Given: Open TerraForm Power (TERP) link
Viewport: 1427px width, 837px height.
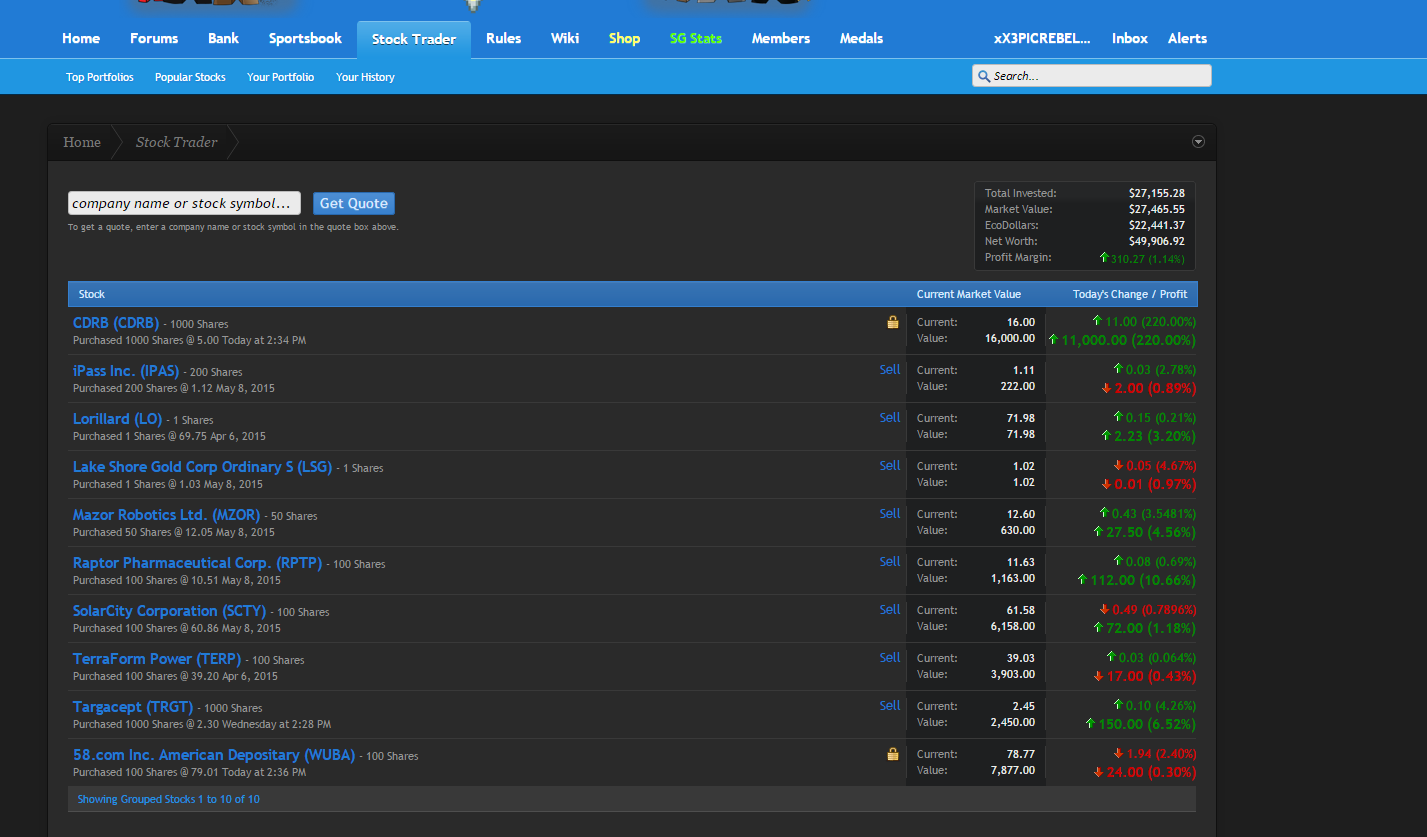Looking at the screenshot, I should (157, 659).
